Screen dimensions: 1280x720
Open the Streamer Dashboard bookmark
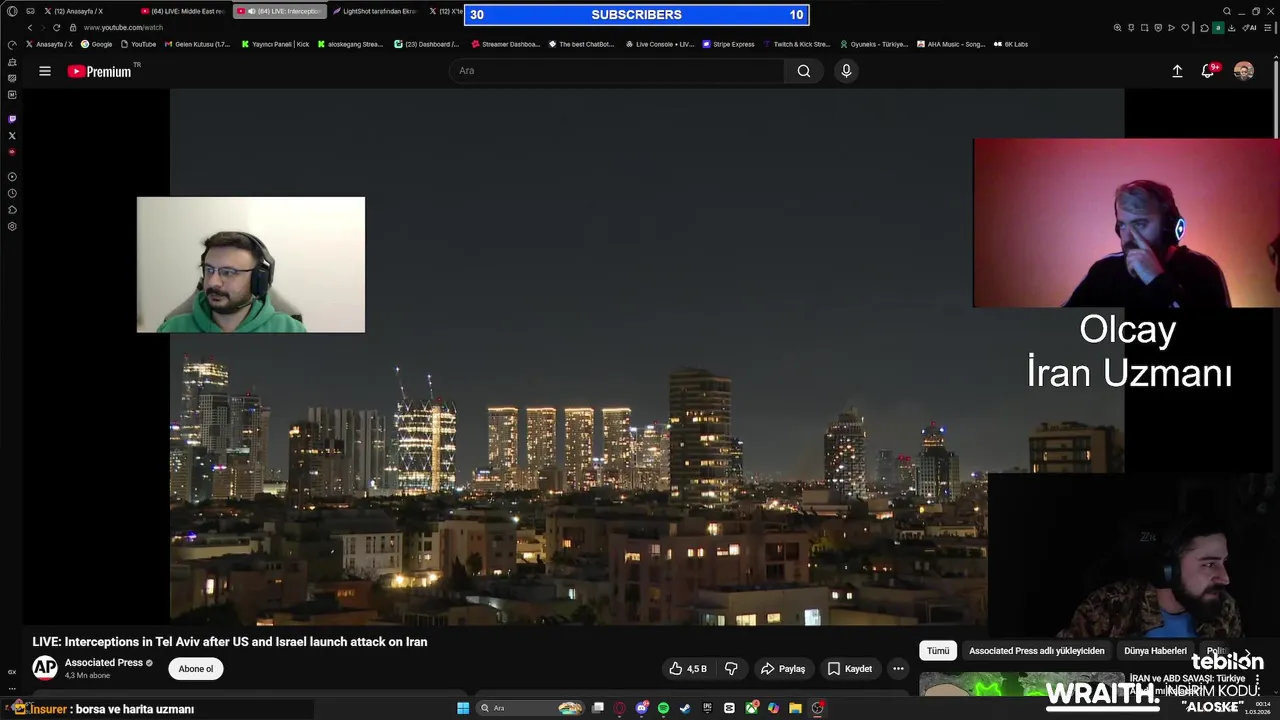coord(506,44)
